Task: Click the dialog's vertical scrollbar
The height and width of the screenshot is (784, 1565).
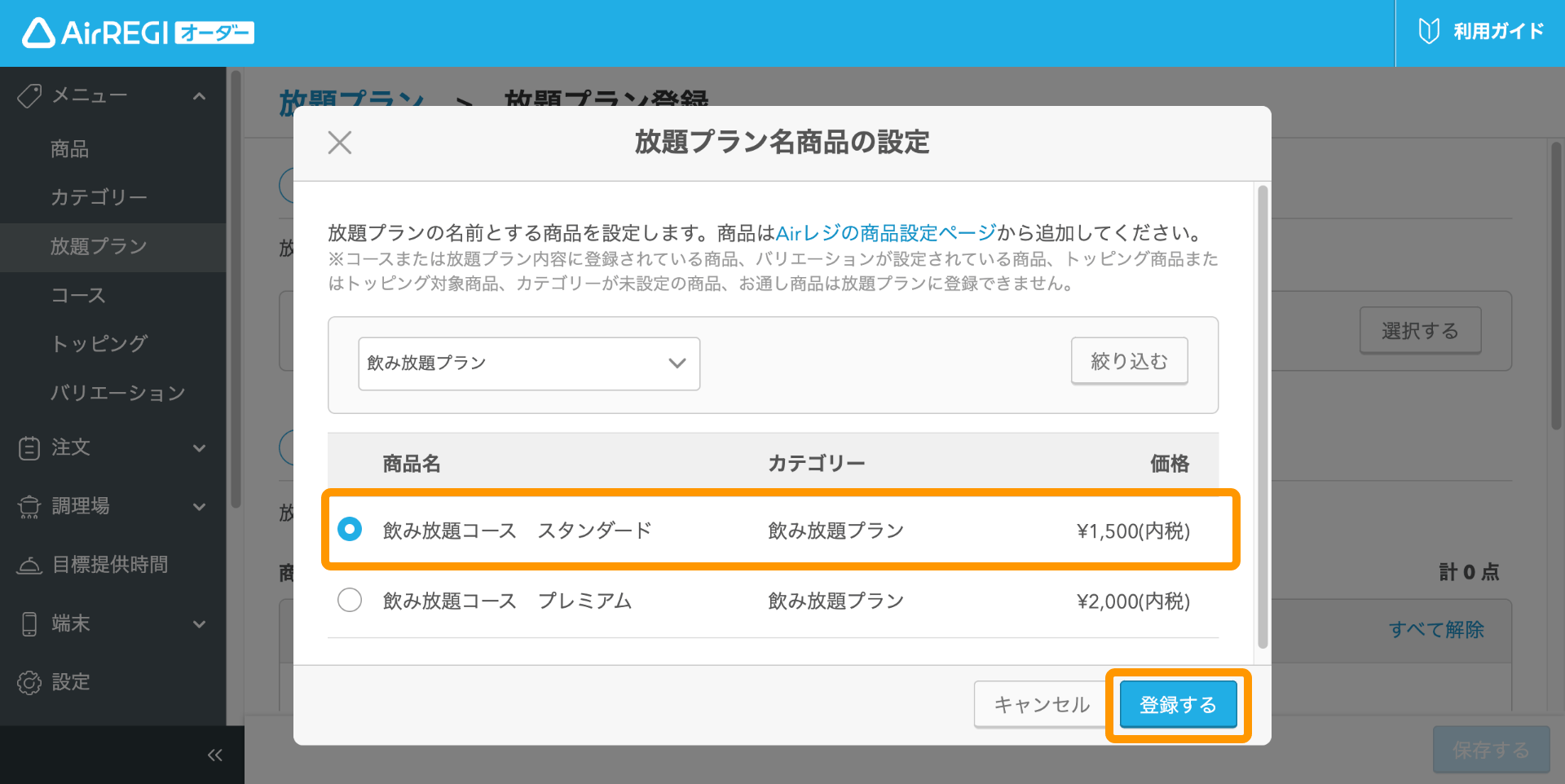Action: 1263,417
